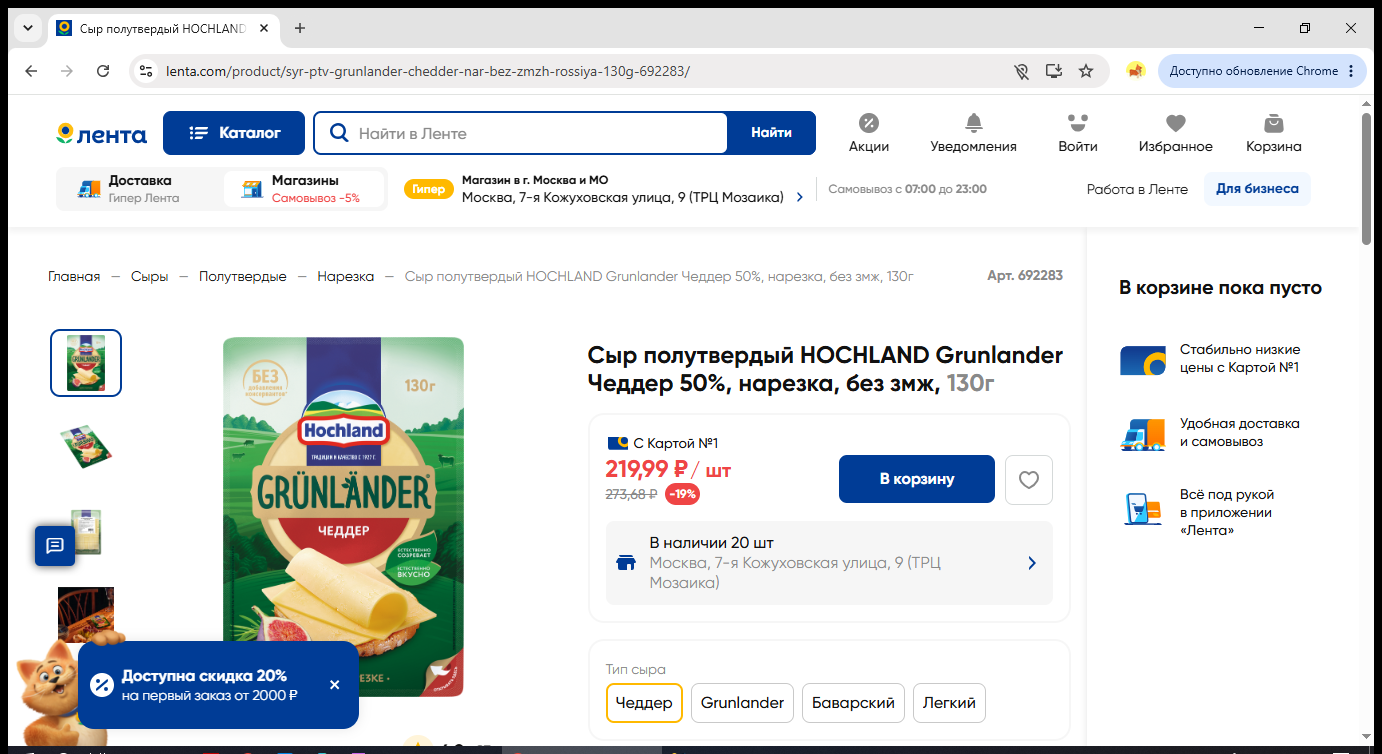Close the 20% discount banner
This screenshot has width=1382, height=754.
coord(335,685)
